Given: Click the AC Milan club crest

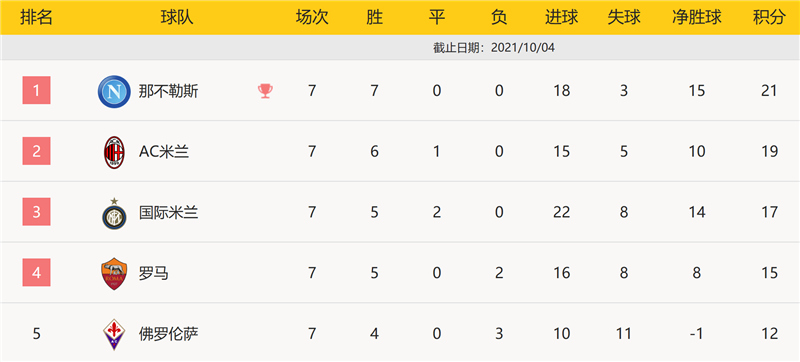Looking at the screenshot, I should tap(114, 152).
